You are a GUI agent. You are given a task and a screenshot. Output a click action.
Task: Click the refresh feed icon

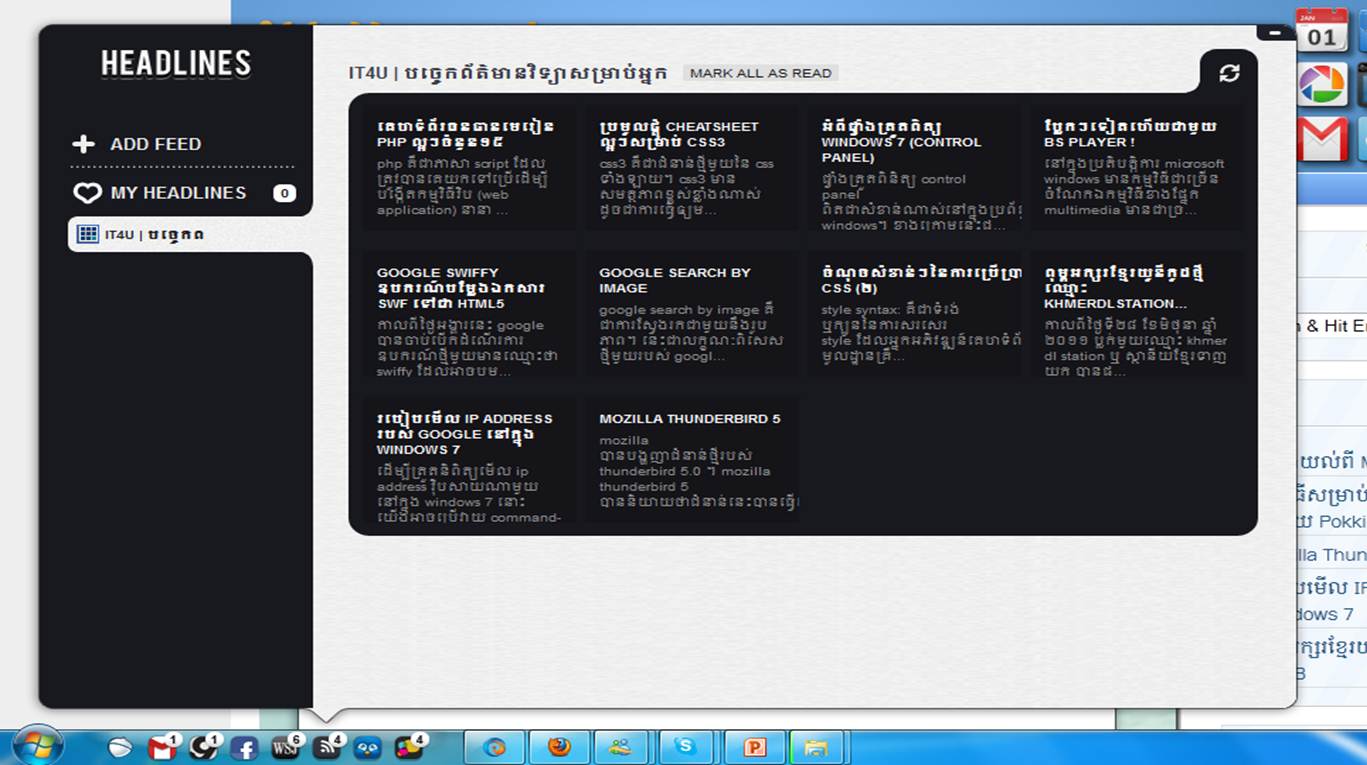[1229, 73]
